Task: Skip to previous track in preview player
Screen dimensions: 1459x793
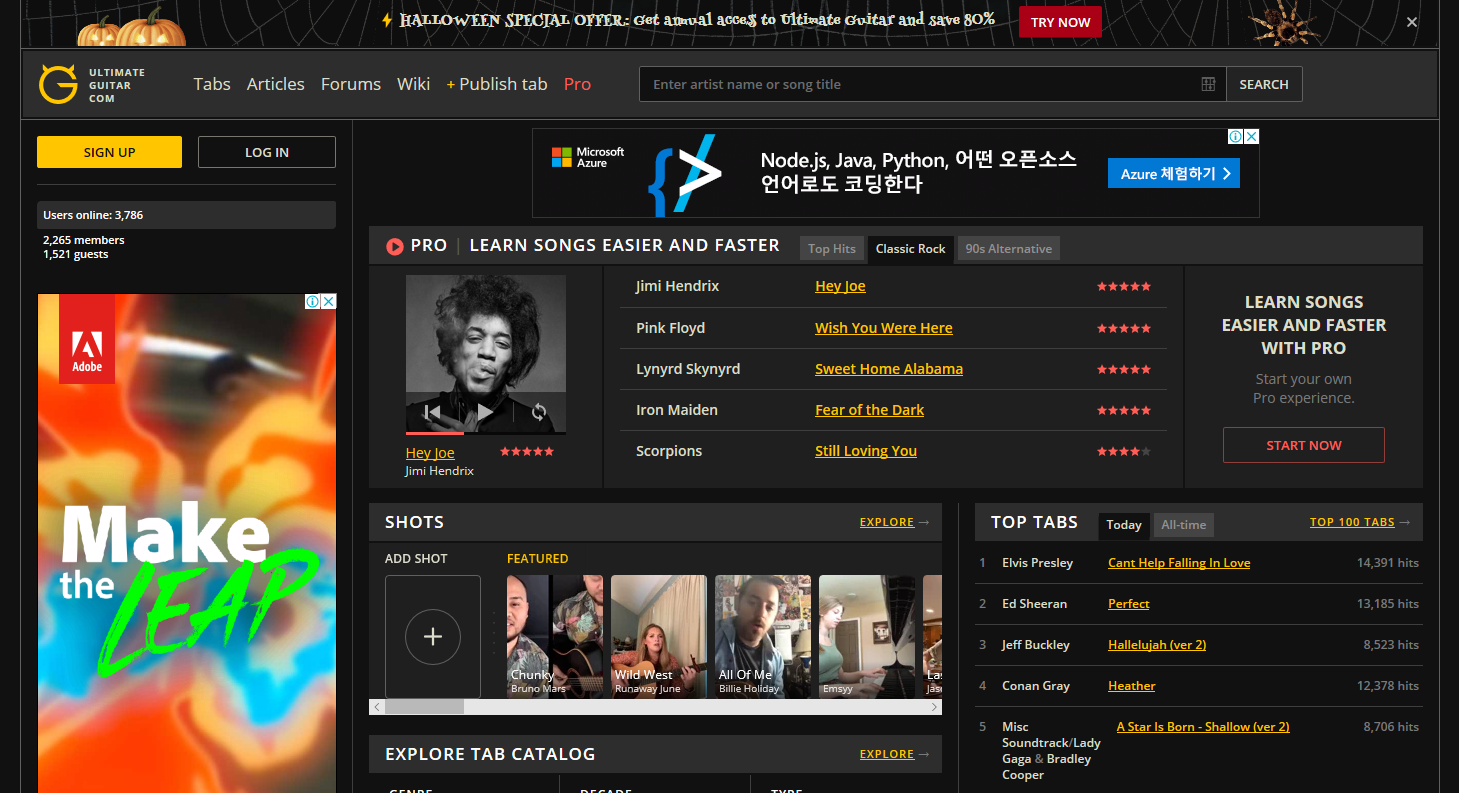Action: pyautogui.click(x=432, y=411)
